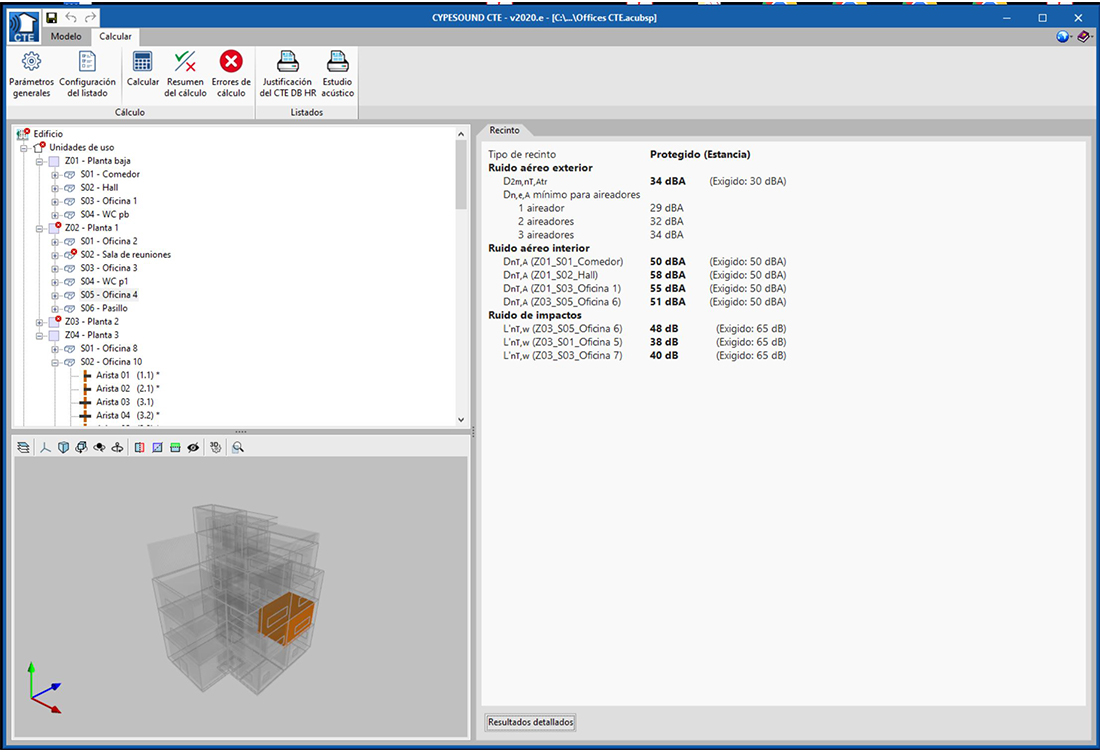Redo the last action

(x=90, y=18)
